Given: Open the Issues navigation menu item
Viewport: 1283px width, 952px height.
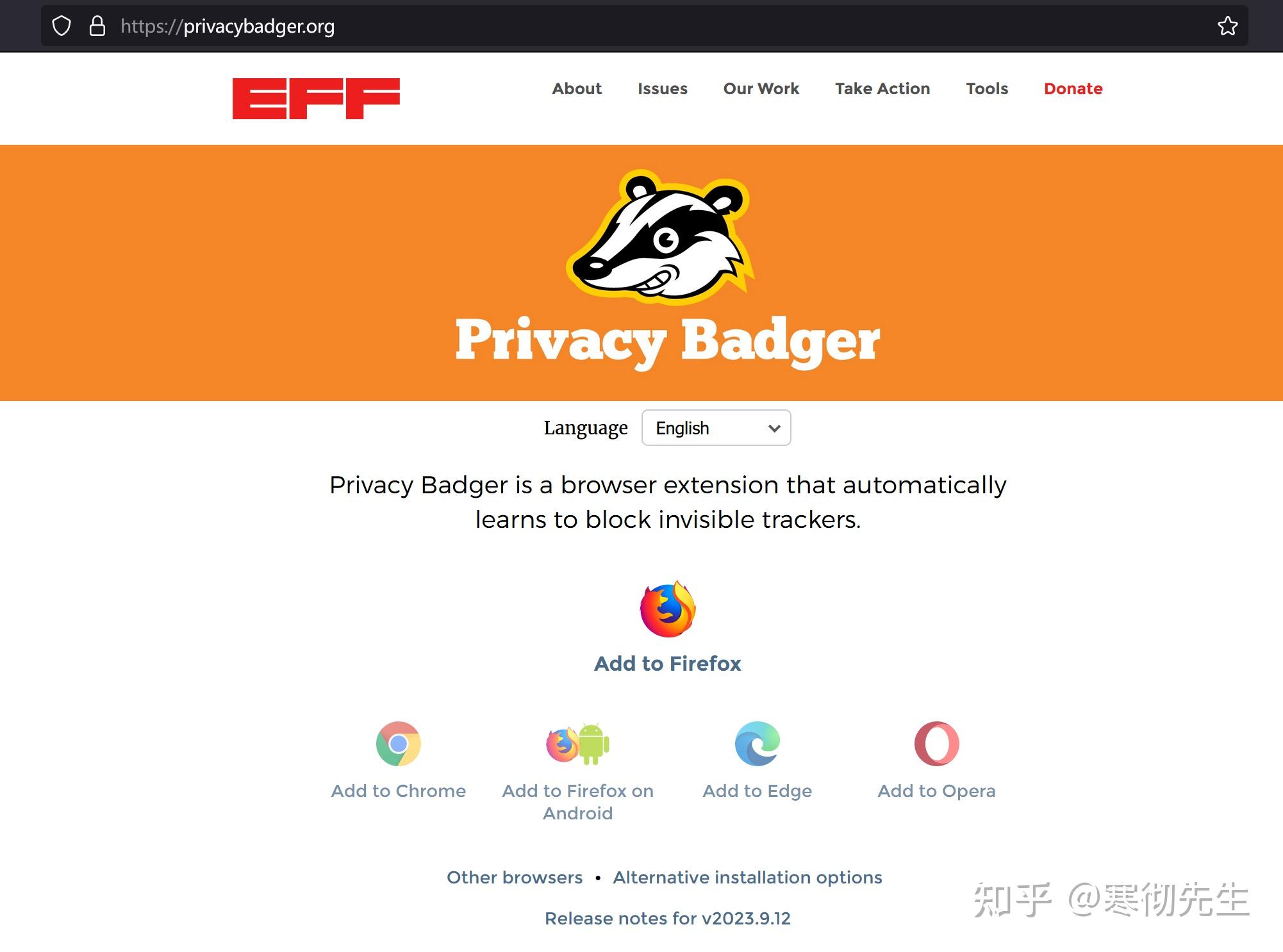Looking at the screenshot, I should coord(662,89).
